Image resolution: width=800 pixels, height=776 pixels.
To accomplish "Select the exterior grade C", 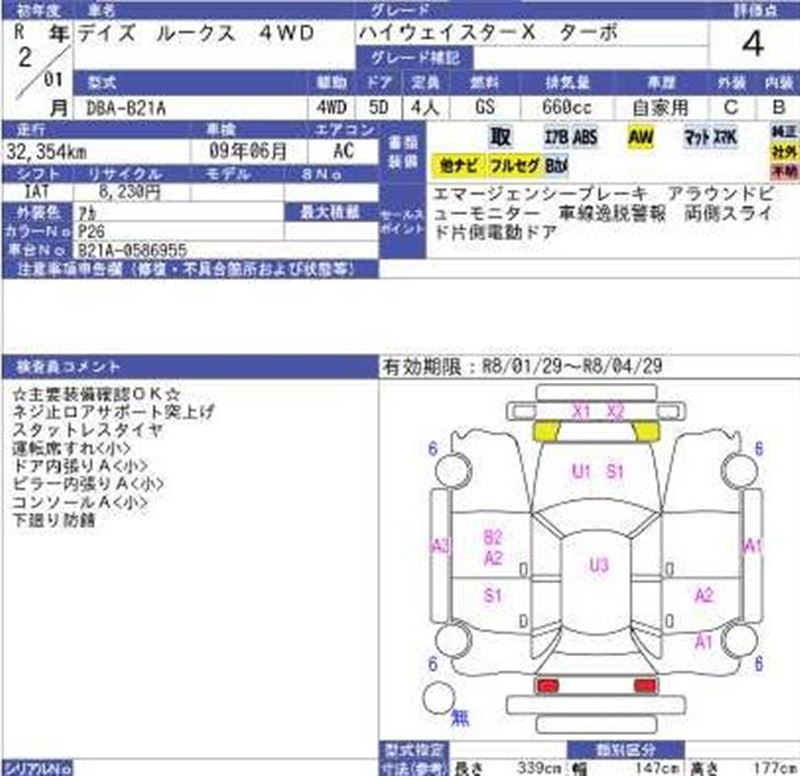I will (731, 107).
